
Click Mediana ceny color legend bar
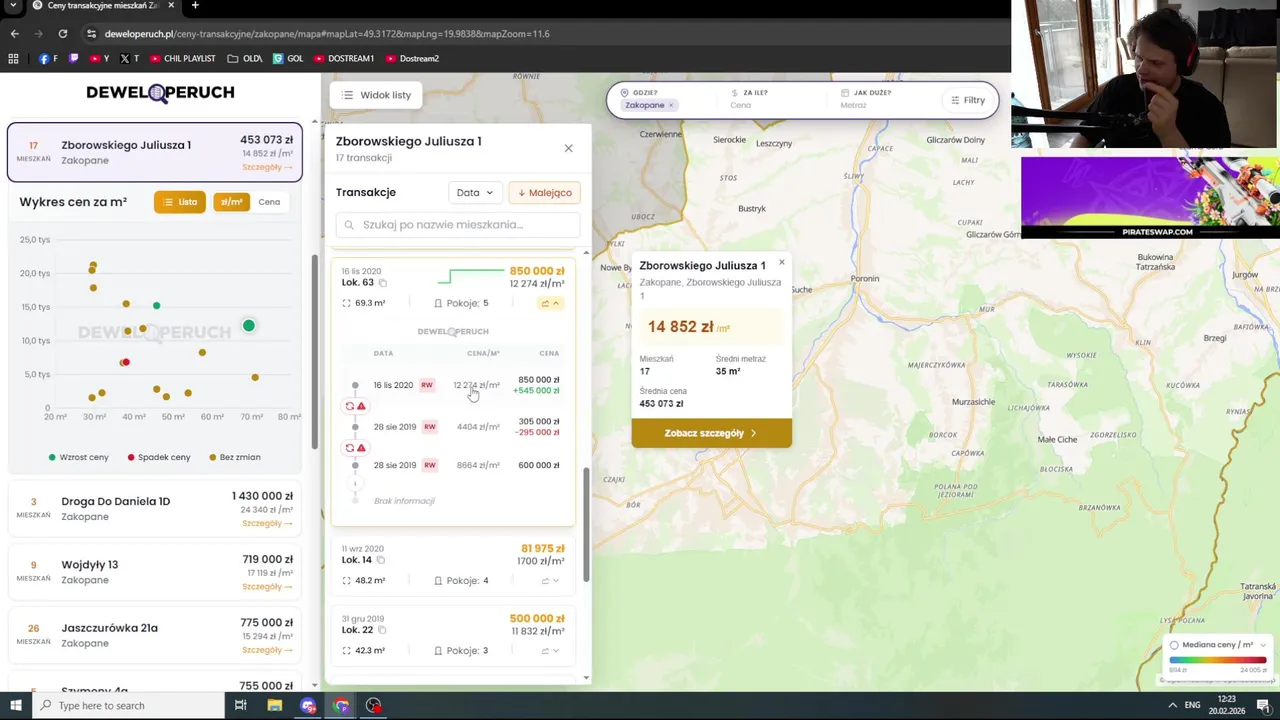pos(1217,660)
